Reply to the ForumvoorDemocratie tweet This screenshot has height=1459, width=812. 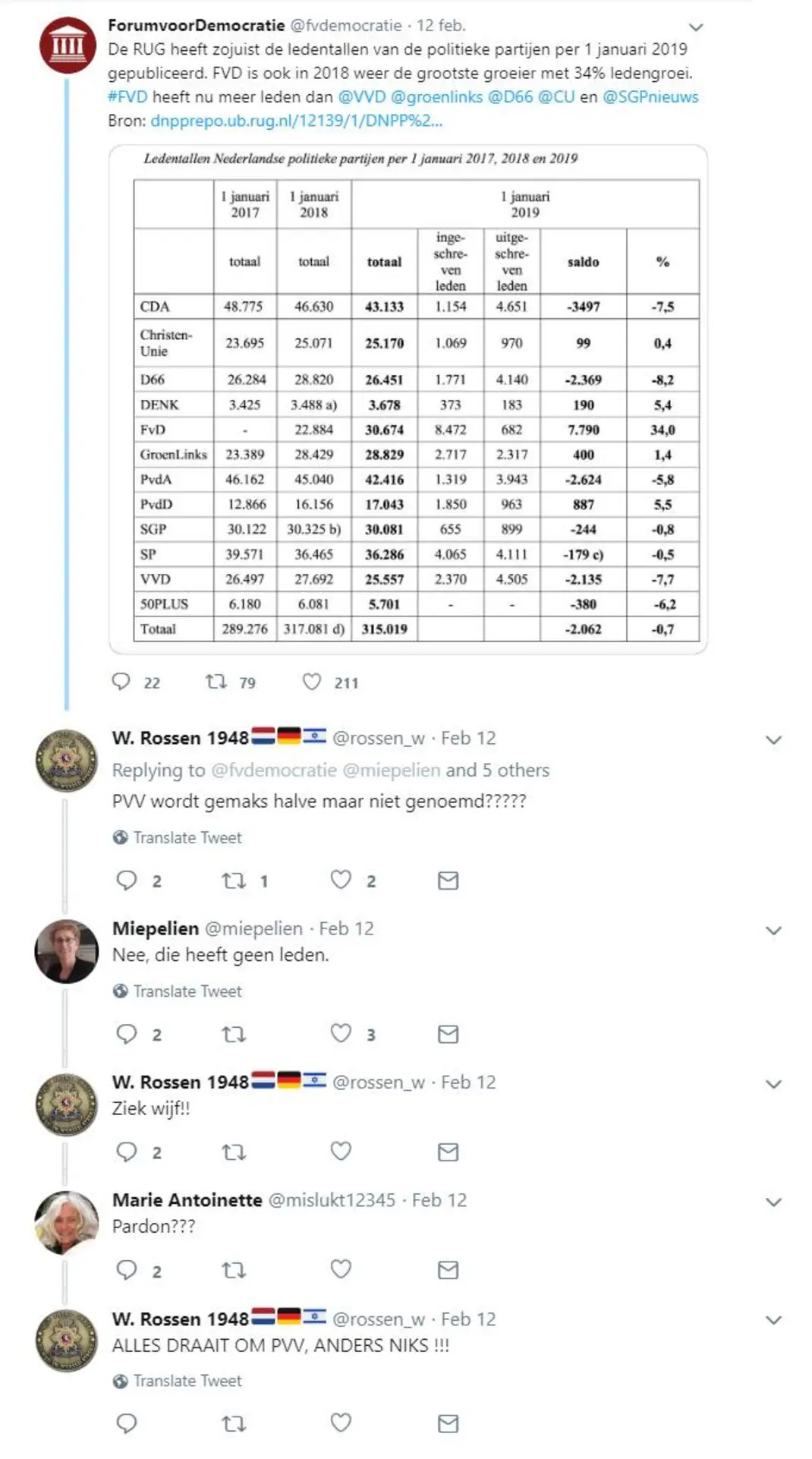(121, 682)
